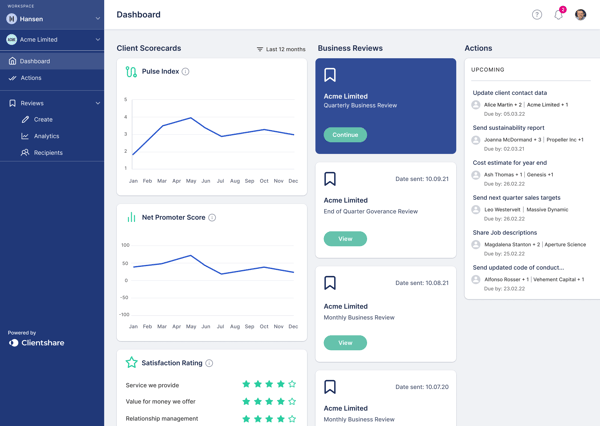This screenshot has width=600, height=426.
Task: Expand the Acme Limited client dropdown
Action: [x=98, y=39]
